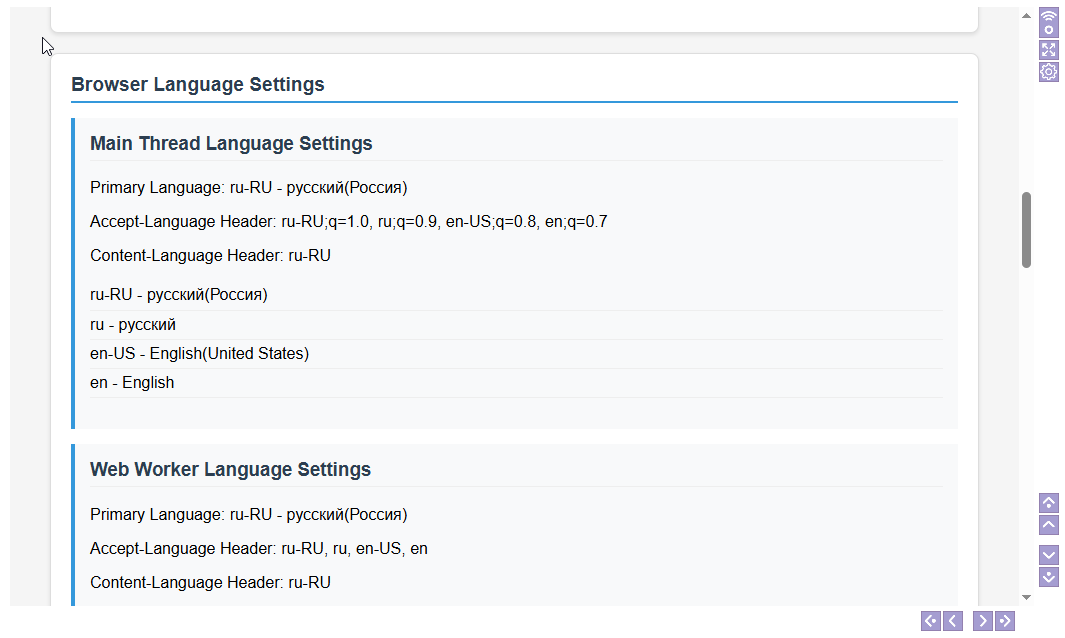Jump to bottom with the dotted down chevron

(x=1049, y=577)
